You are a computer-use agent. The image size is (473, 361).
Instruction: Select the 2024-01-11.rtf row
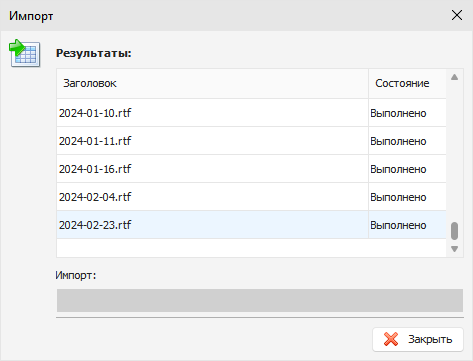click(251, 141)
